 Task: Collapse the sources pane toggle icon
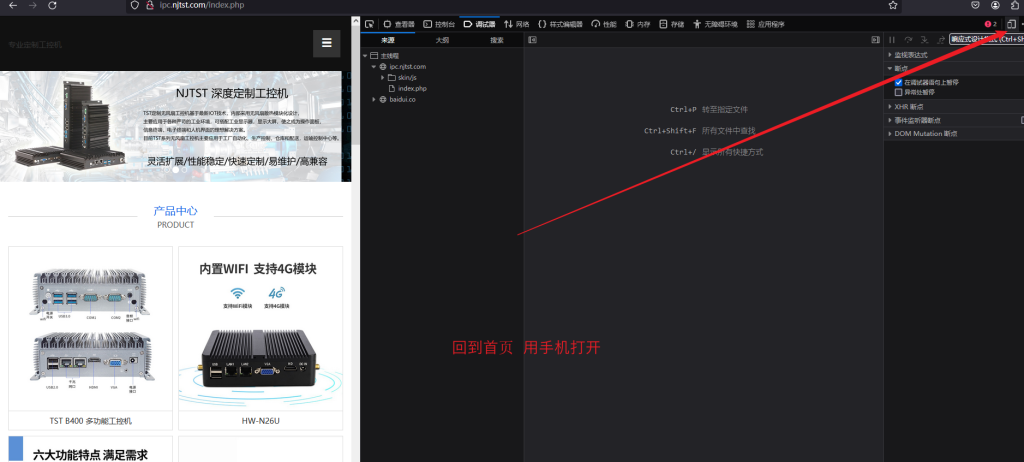(x=533, y=40)
